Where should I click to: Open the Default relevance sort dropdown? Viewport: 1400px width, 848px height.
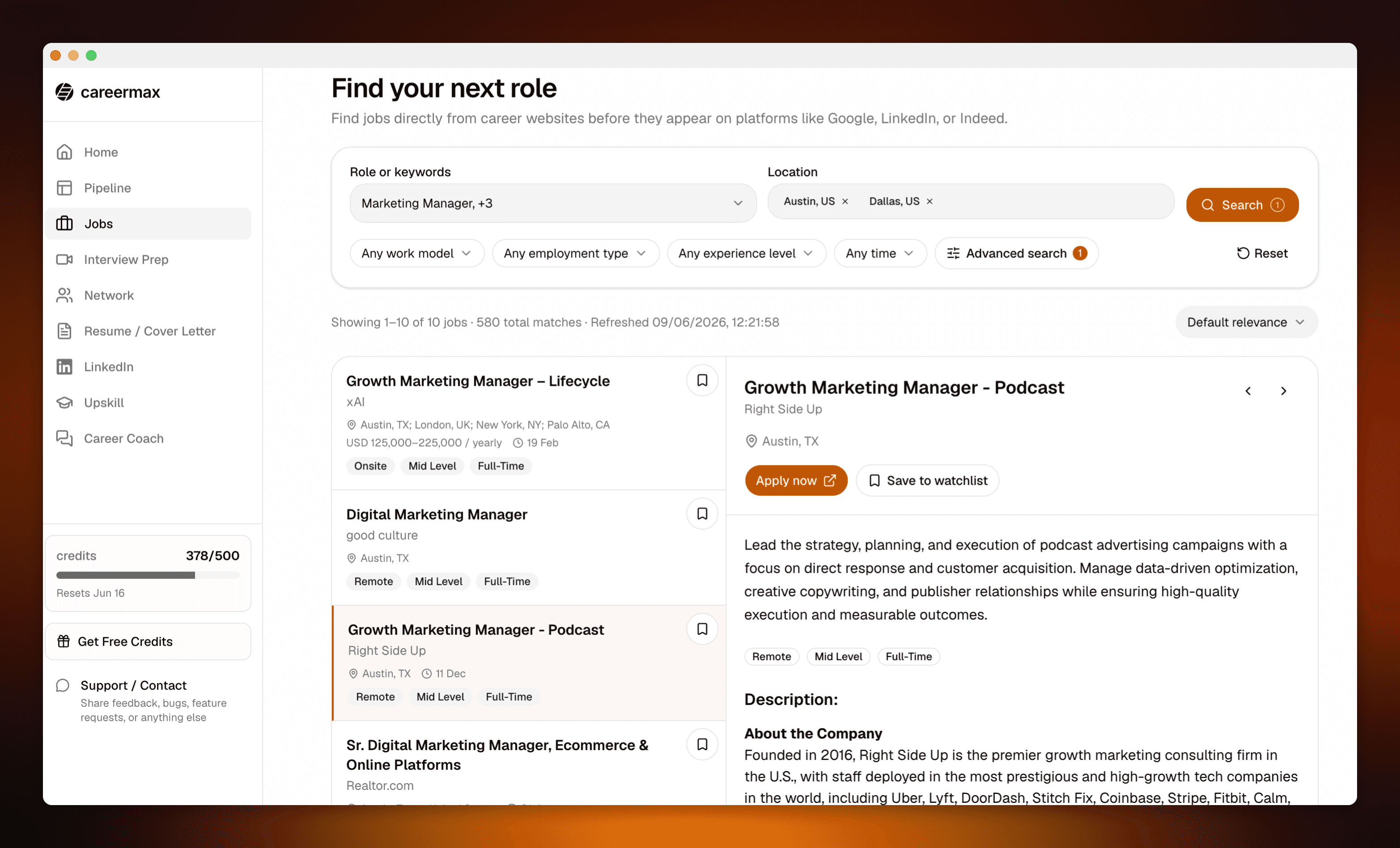(x=1246, y=323)
